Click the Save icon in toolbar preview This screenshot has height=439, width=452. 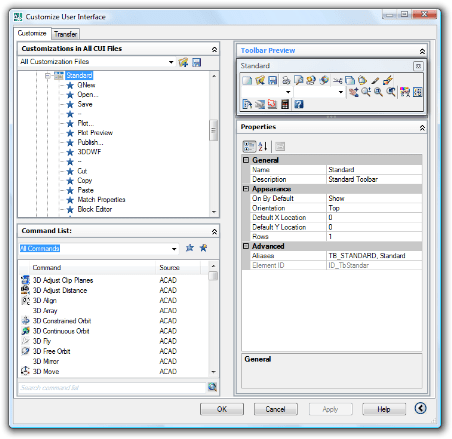tap(272, 80)
